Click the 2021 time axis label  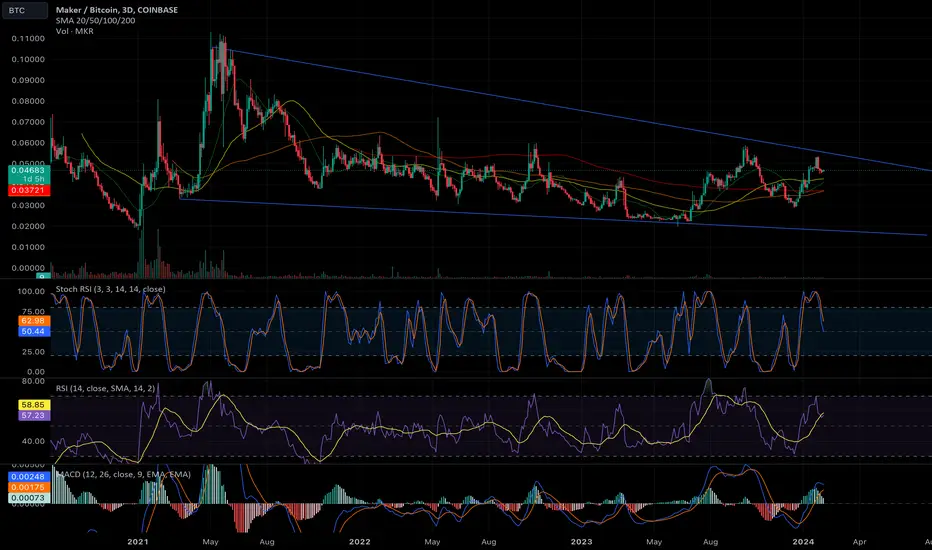tap(138, 542)
